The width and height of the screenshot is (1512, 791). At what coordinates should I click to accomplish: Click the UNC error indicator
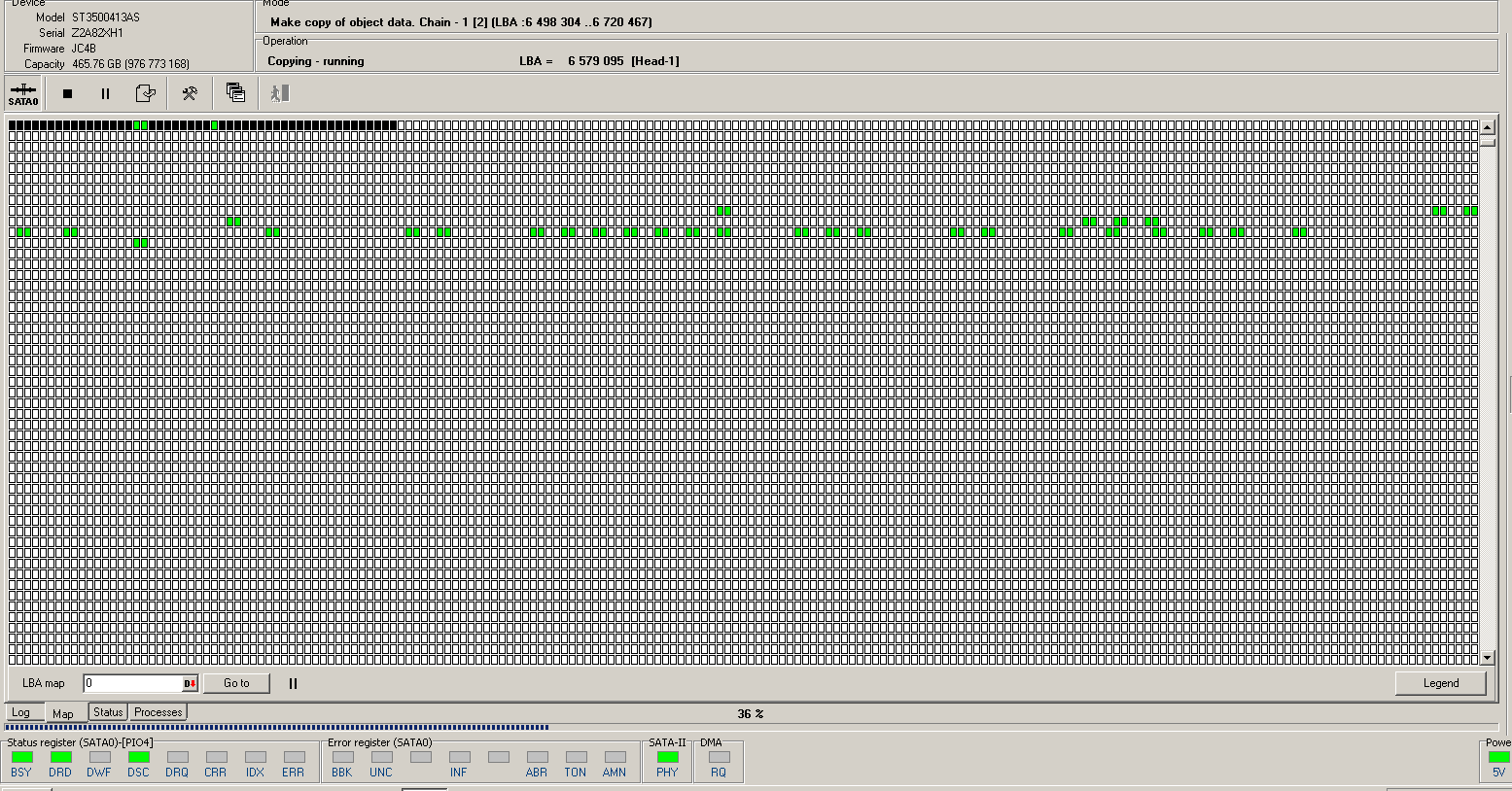click(381, 757)
